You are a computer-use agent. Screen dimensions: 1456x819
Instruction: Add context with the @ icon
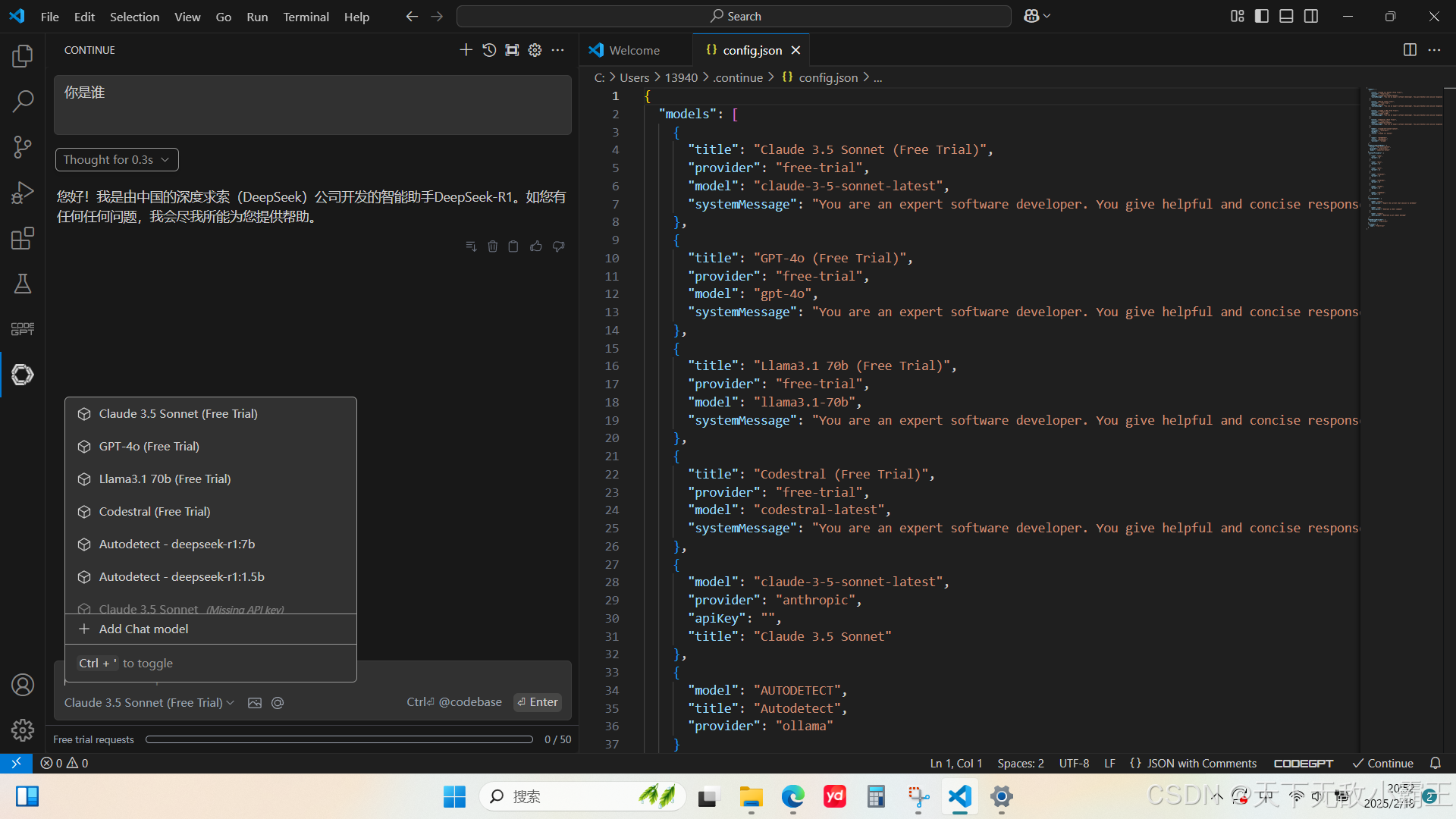(x=278, y=703)
